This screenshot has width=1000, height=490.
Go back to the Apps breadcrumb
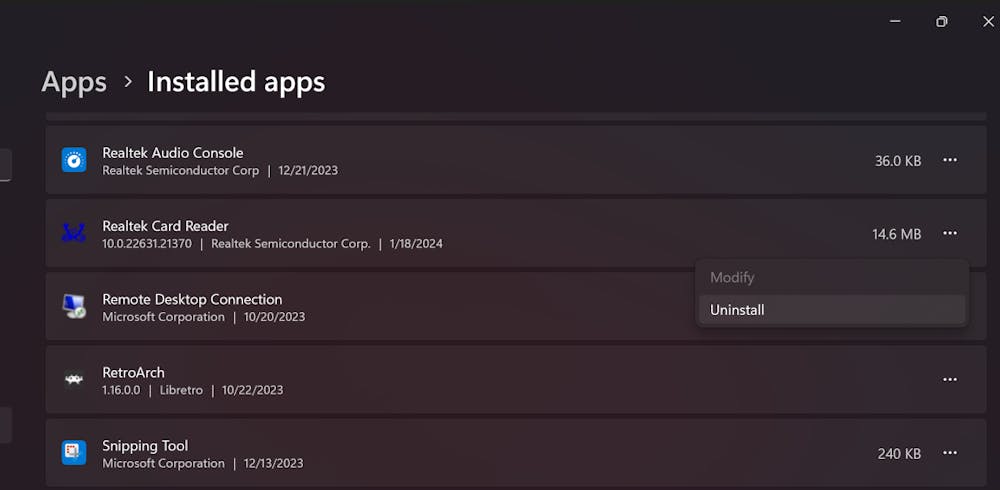[x=74, y=82]
